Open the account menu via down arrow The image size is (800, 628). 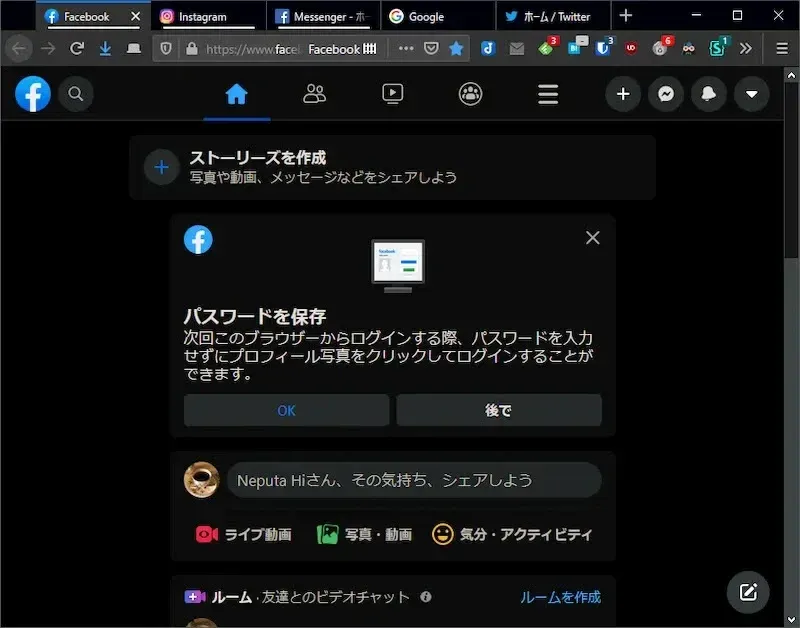[x=752, y=94]
